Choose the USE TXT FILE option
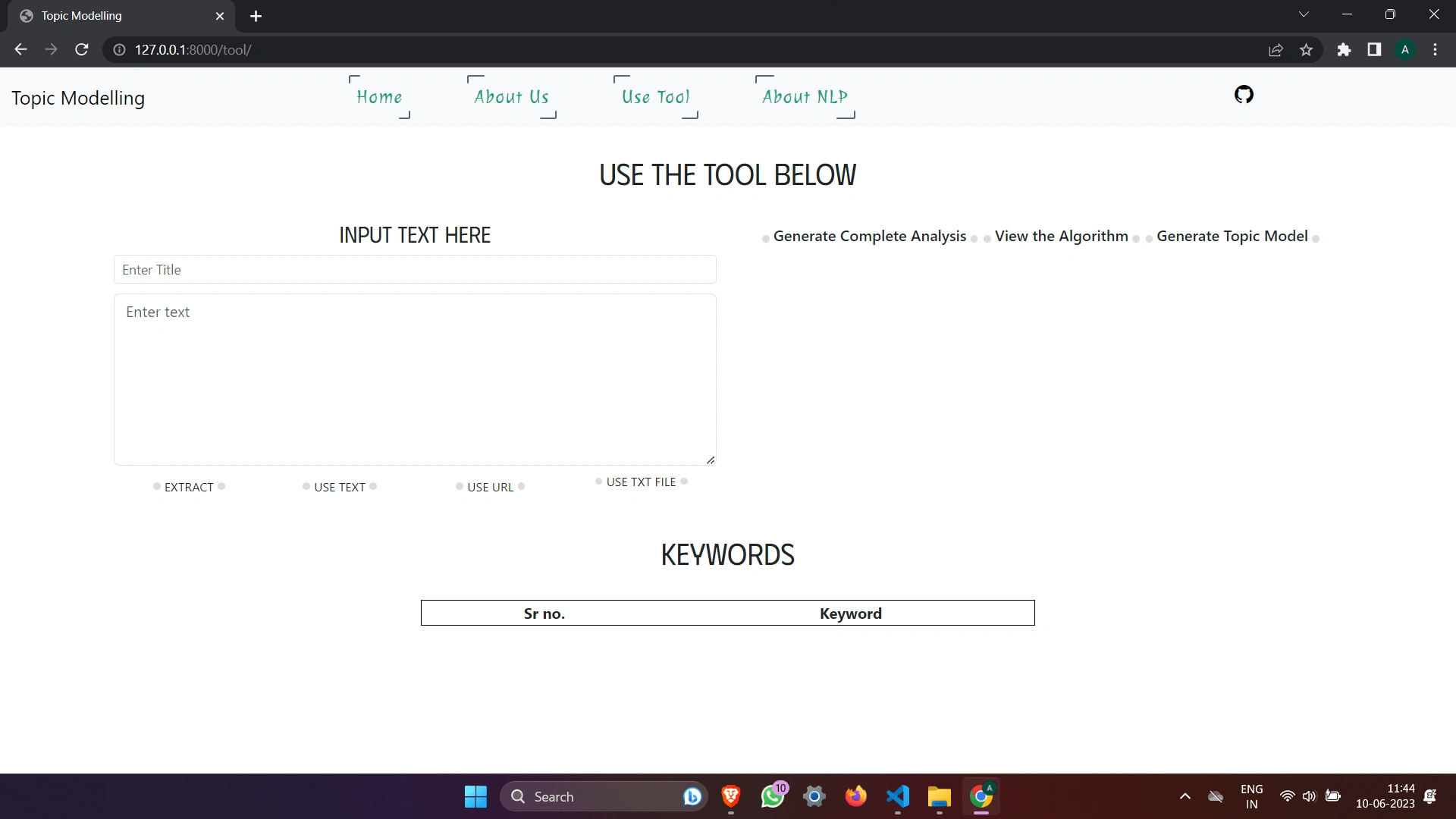The image size is (1456, 819). 641,482
